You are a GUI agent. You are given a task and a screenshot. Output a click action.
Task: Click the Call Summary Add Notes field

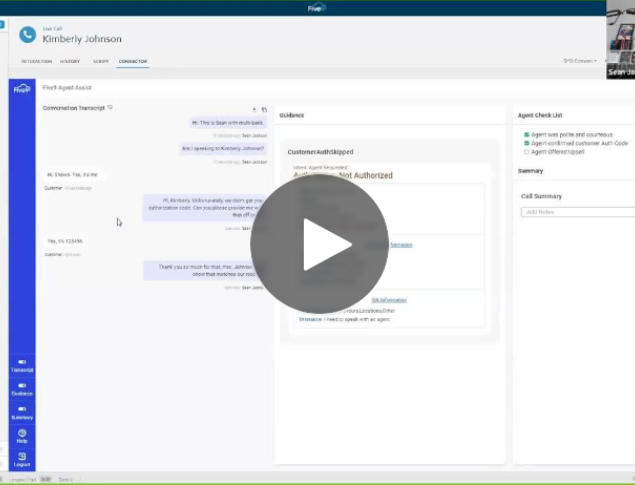coord(578,212)
